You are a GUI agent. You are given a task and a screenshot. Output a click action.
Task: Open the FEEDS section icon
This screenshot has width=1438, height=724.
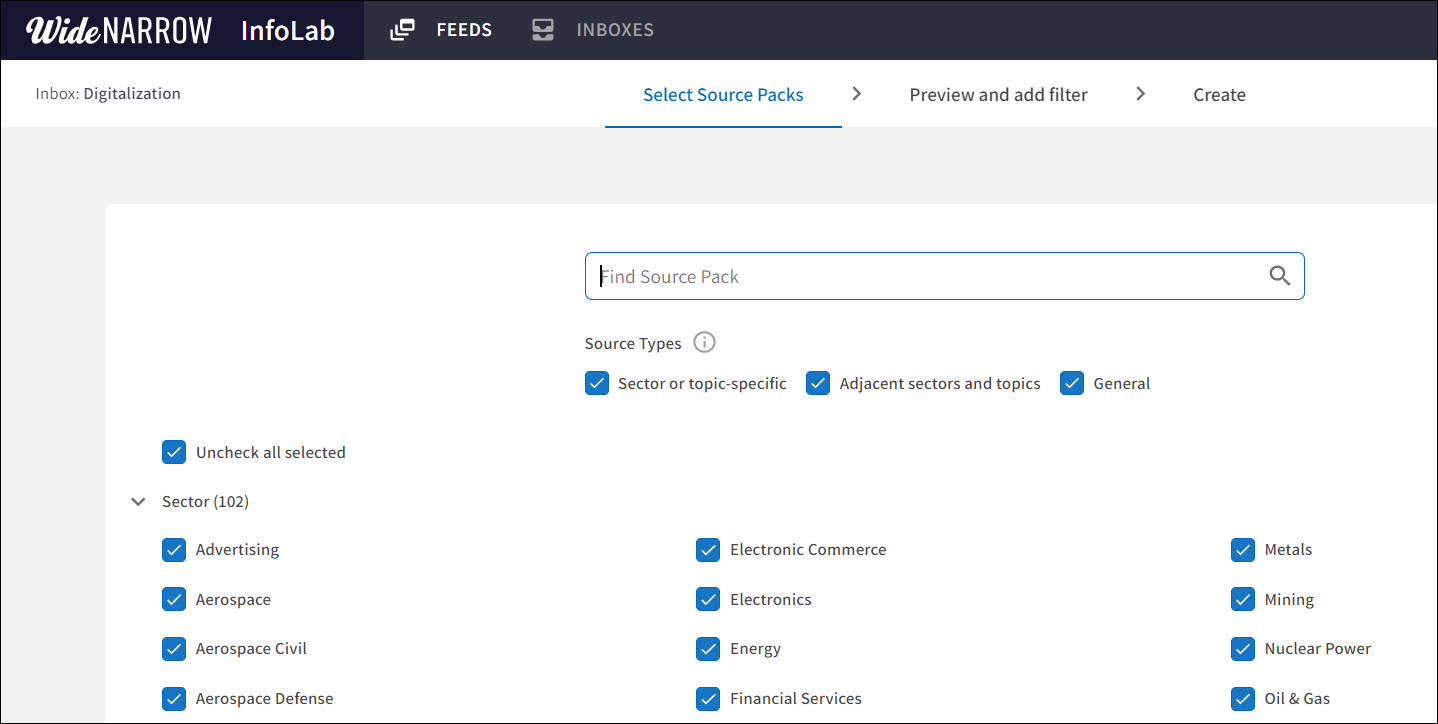coord(402,29)
